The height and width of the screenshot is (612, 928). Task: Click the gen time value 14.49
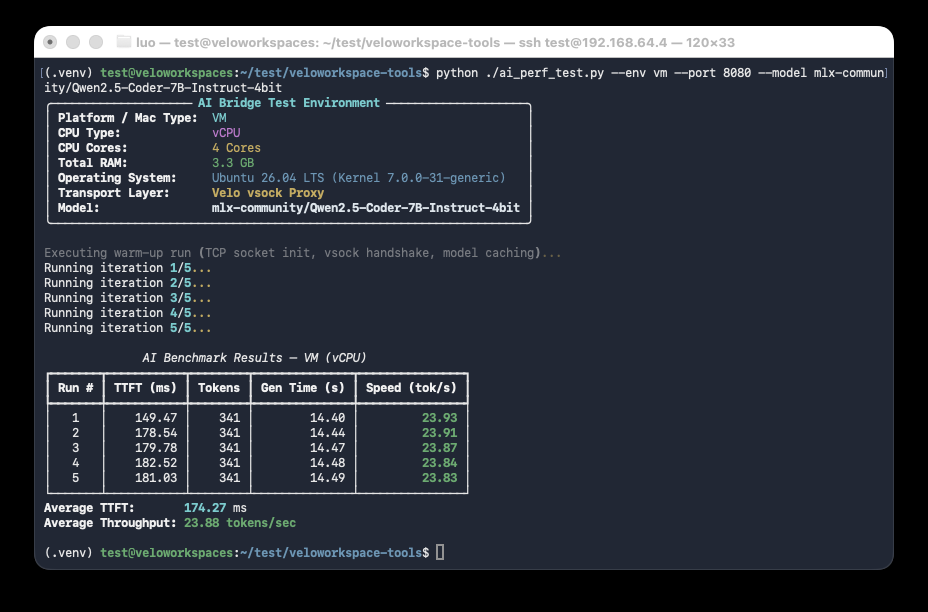tap(327, 478)
